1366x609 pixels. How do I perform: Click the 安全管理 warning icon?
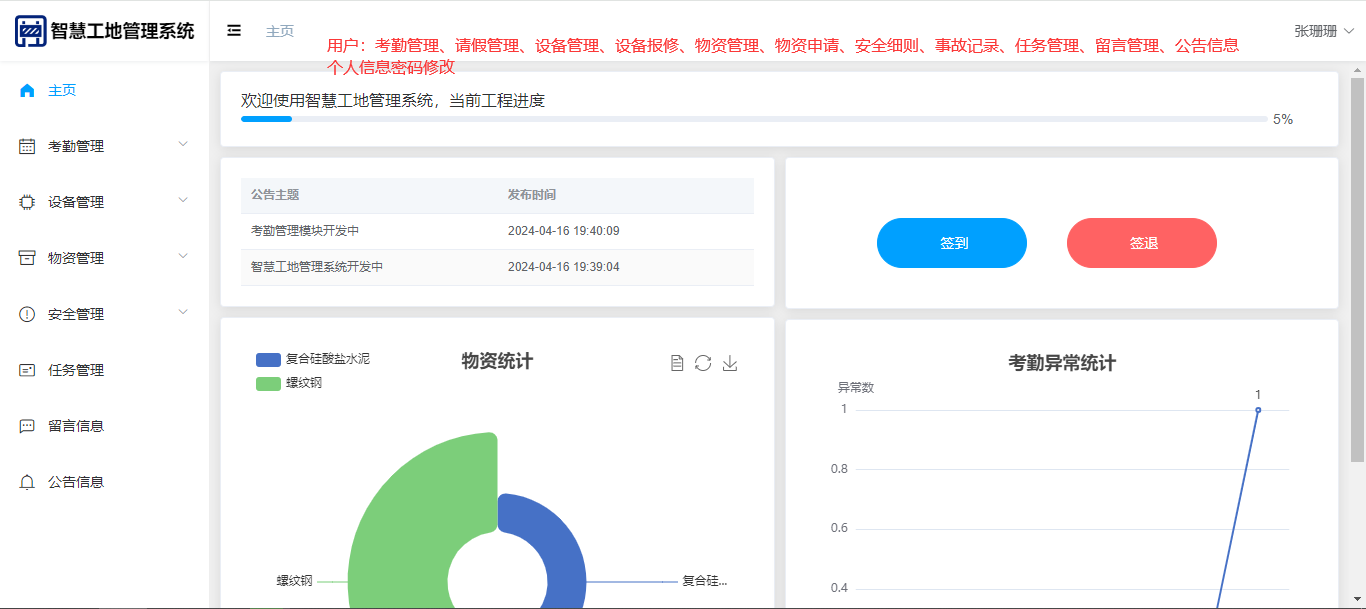27,315
